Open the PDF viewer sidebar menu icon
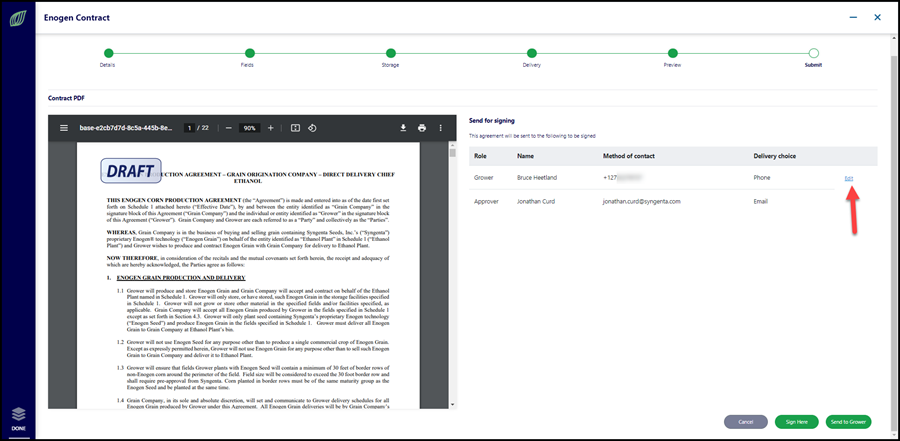This screenshot has width=900, height=441. coord(64,128)
